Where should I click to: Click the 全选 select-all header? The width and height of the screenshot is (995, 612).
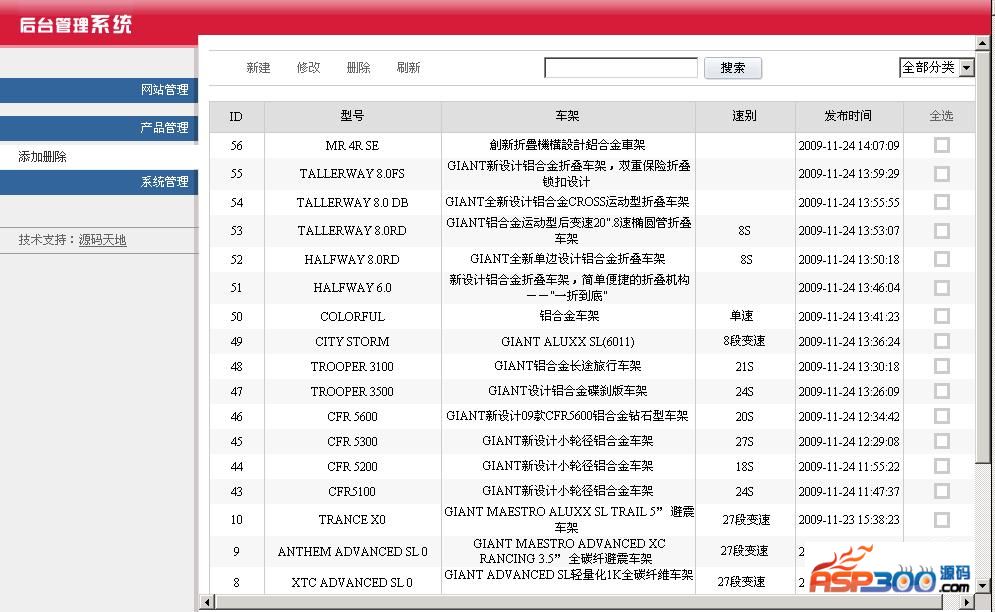pos(941,116)
